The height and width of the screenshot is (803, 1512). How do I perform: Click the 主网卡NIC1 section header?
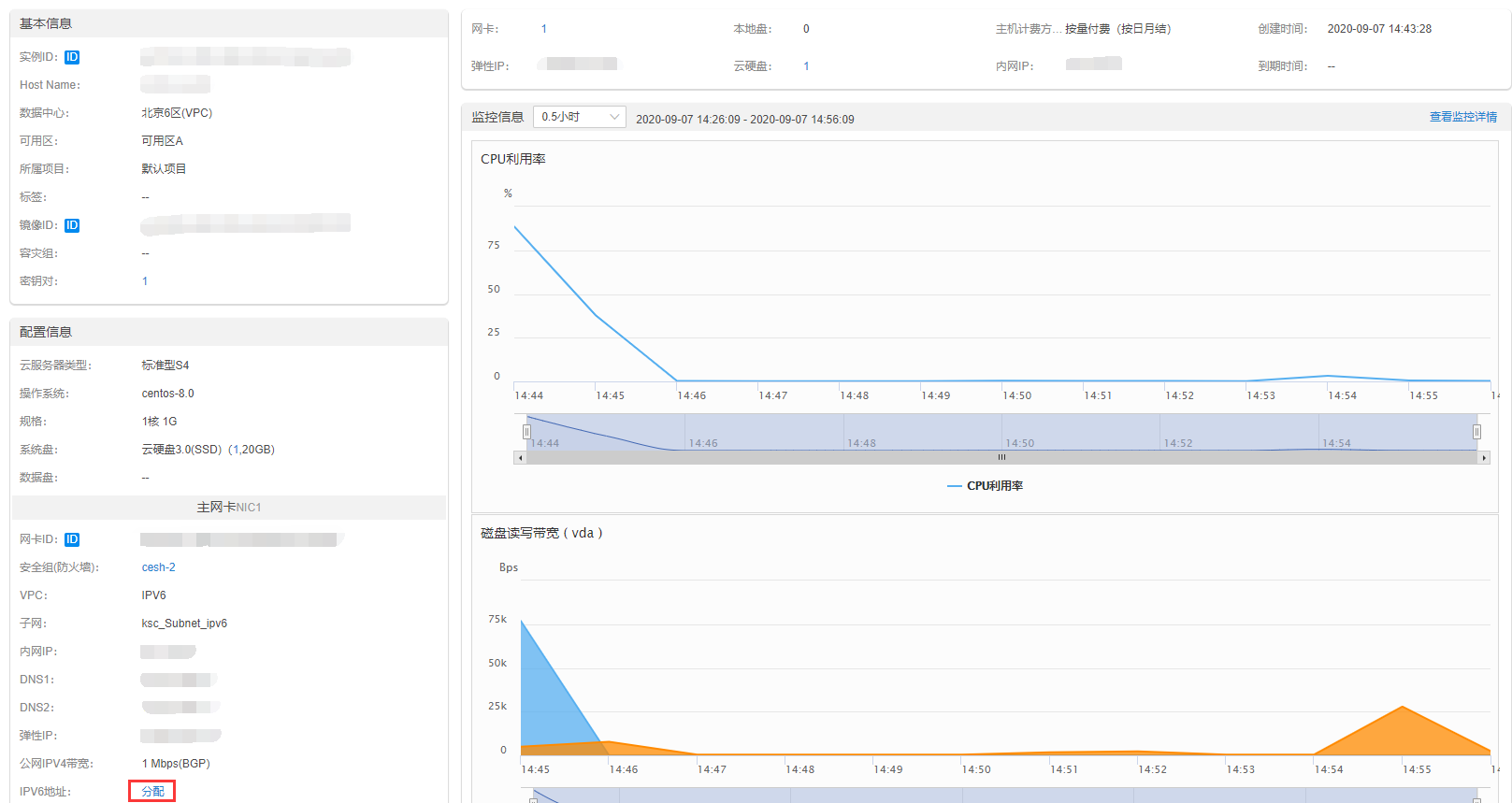click(x=229, y=508)
